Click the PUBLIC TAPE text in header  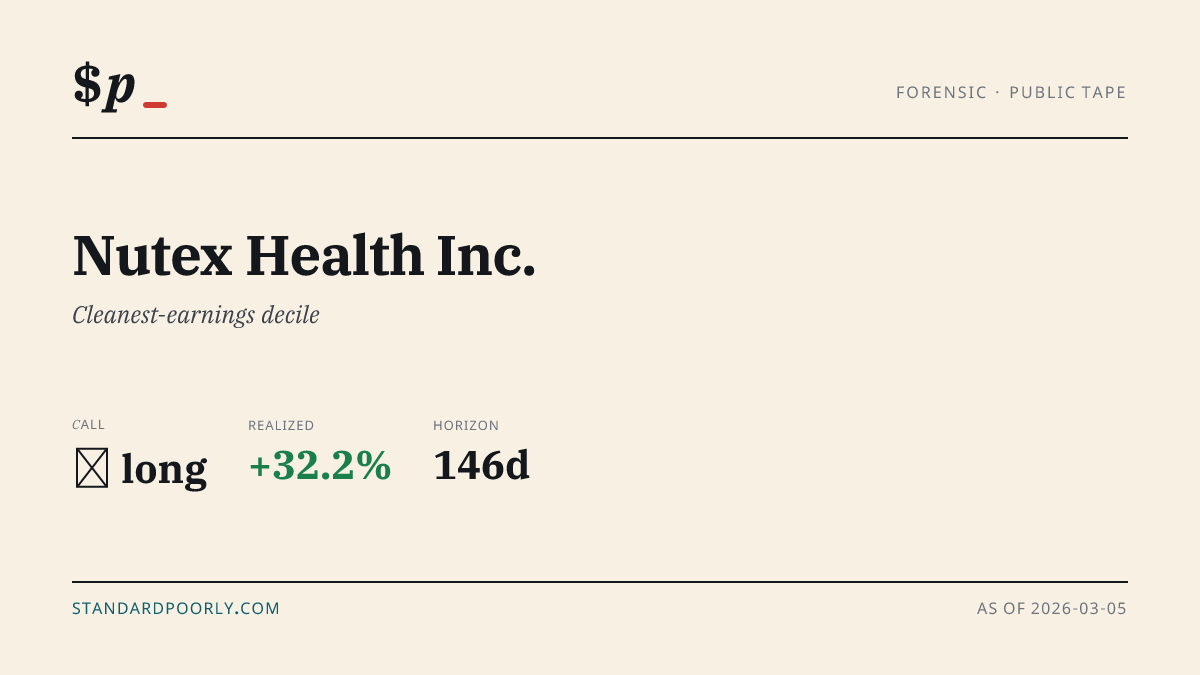1068,92
